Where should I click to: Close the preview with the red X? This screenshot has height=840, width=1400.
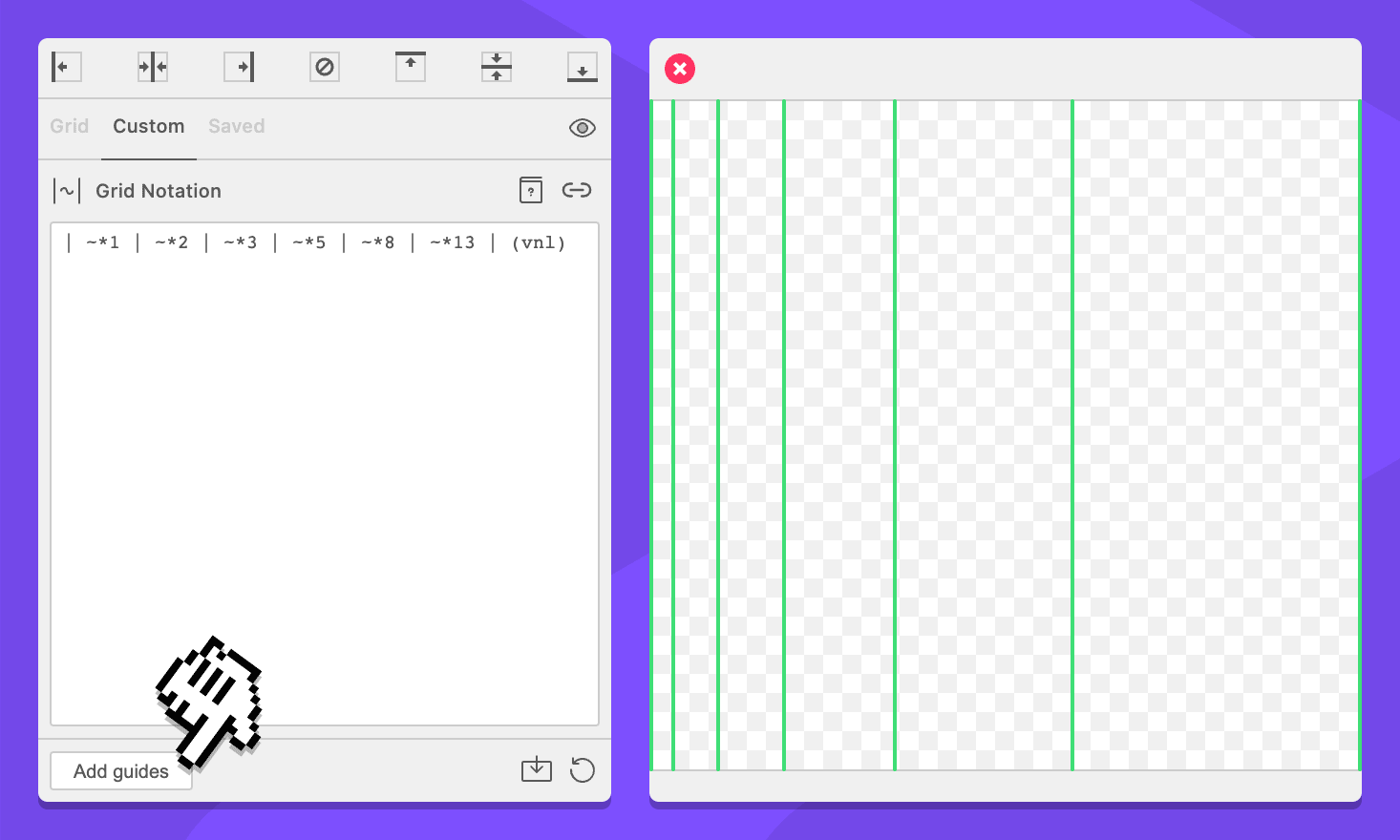680,69
